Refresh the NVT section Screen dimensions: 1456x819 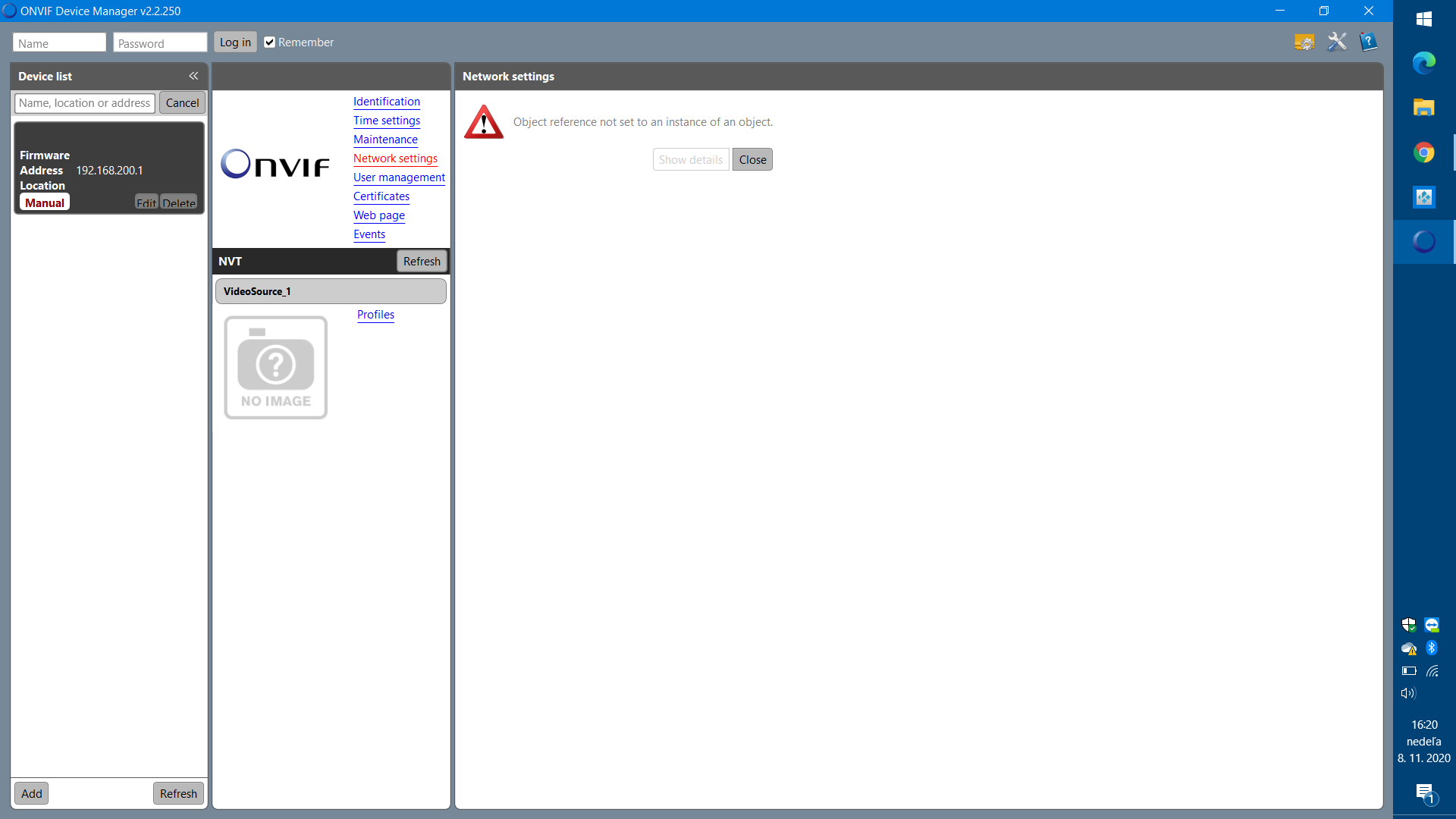pyautogui.click(x=422, y=262)
